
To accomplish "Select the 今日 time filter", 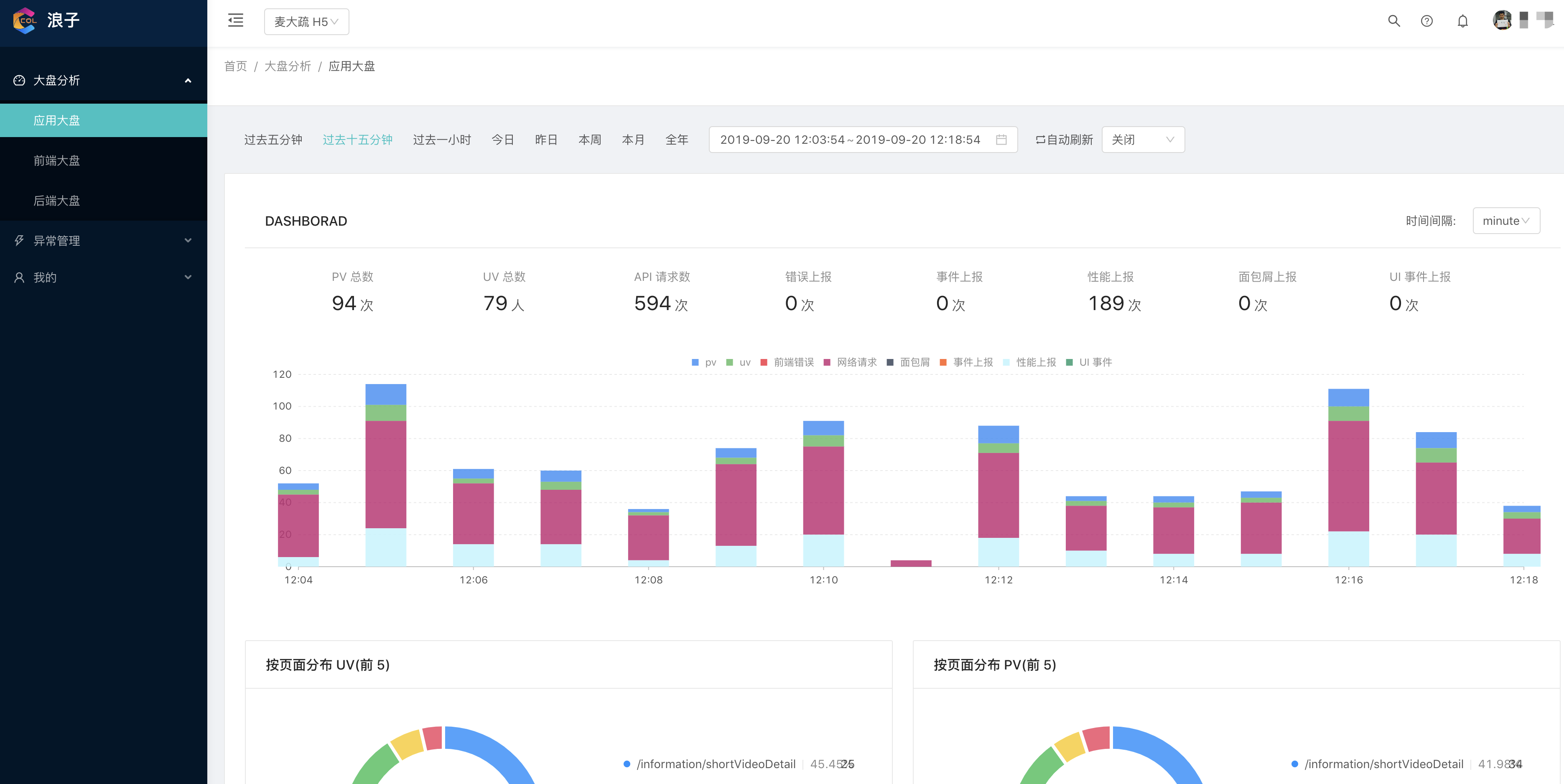I will [502, 140].
